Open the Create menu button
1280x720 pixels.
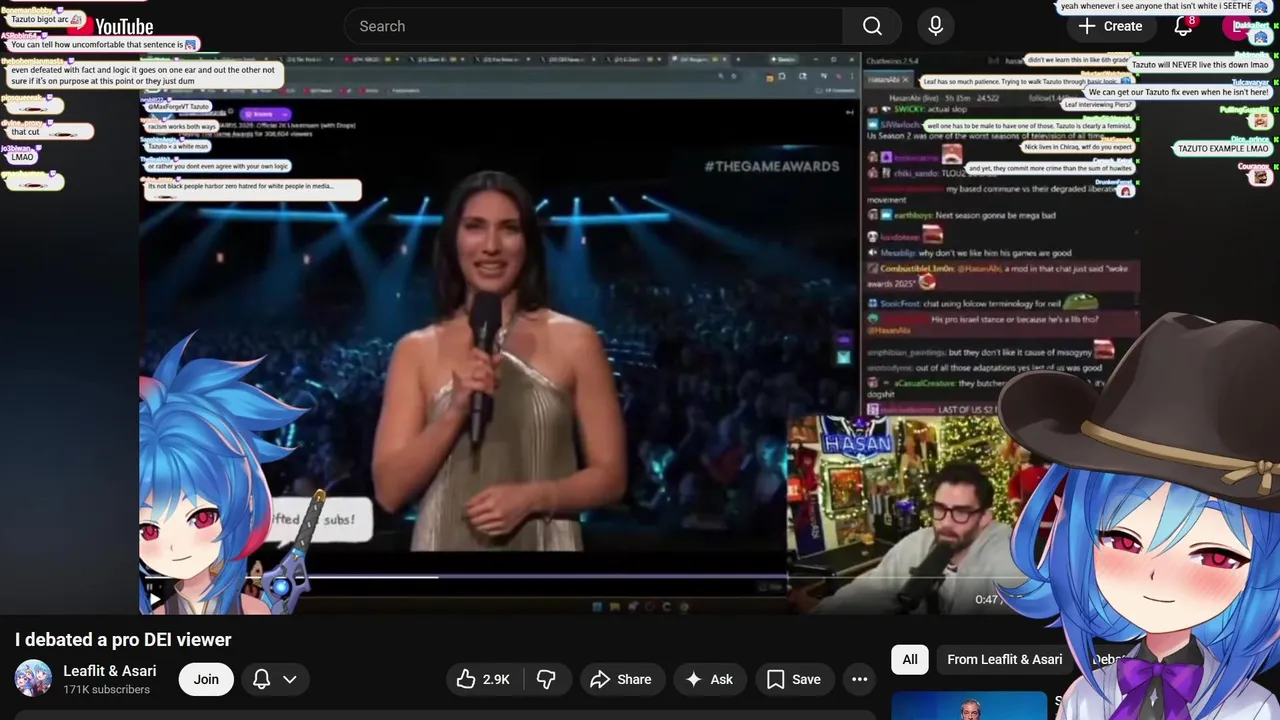click(x=1110, y=26)
